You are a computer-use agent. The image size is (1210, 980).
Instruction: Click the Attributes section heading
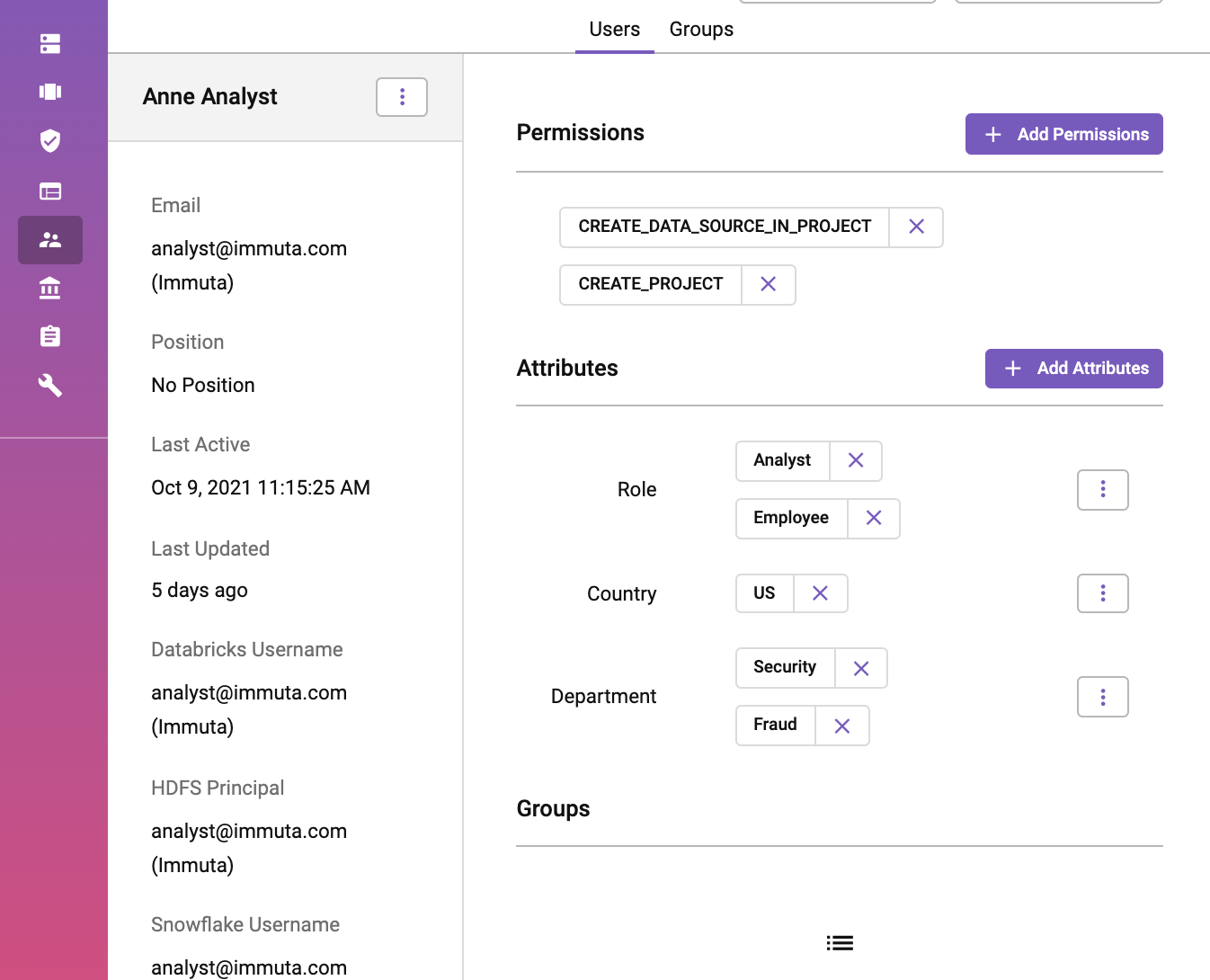[x=567, y=368]
